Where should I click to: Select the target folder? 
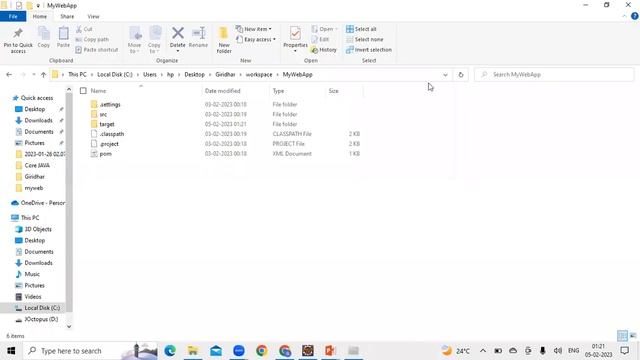(107, 124)
